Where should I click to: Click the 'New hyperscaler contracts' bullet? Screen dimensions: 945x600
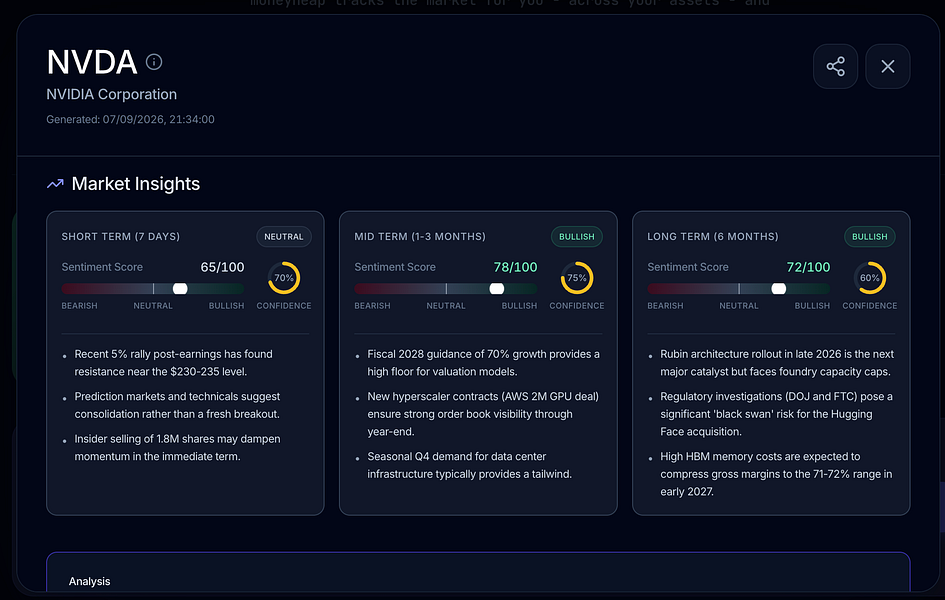click(483, 414)
